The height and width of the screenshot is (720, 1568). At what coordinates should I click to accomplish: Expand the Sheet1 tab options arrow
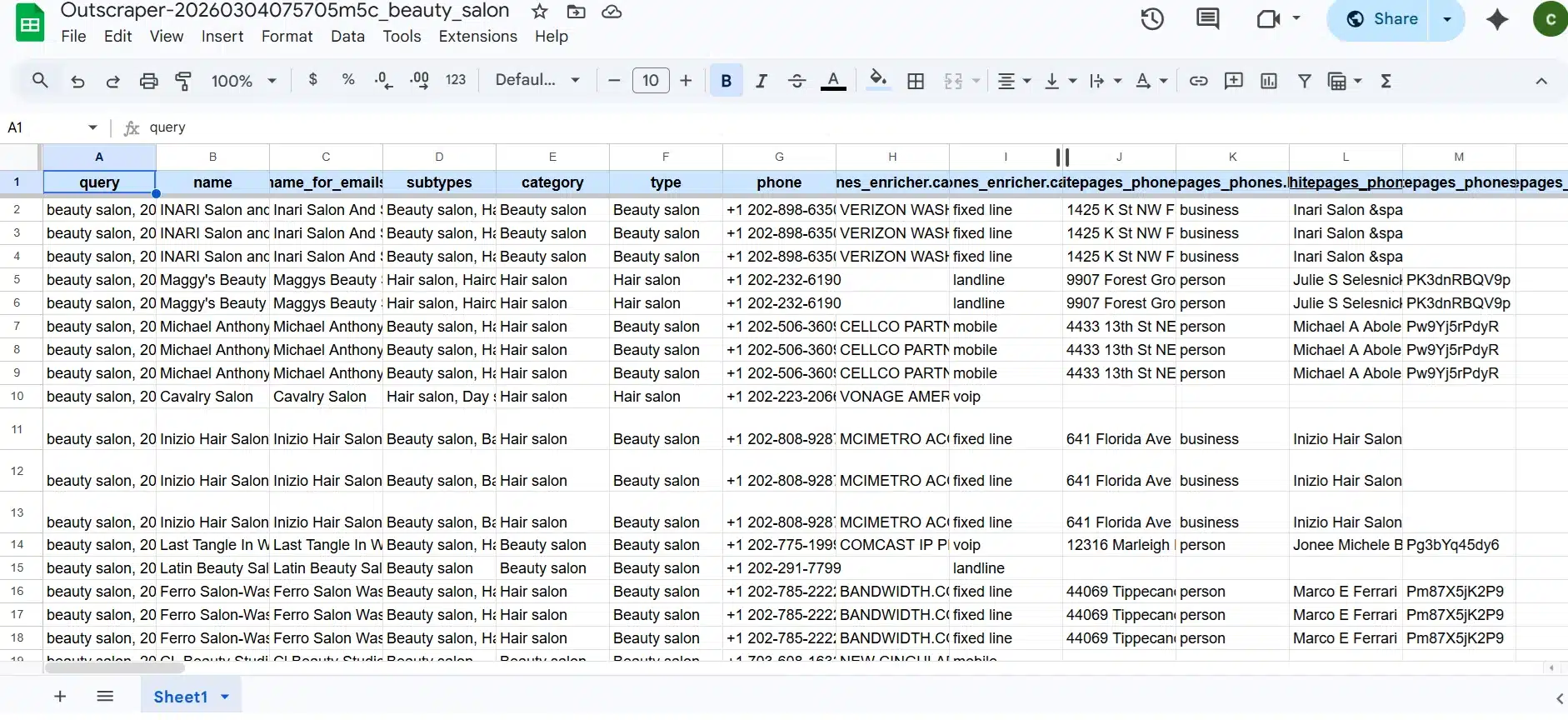225,697
